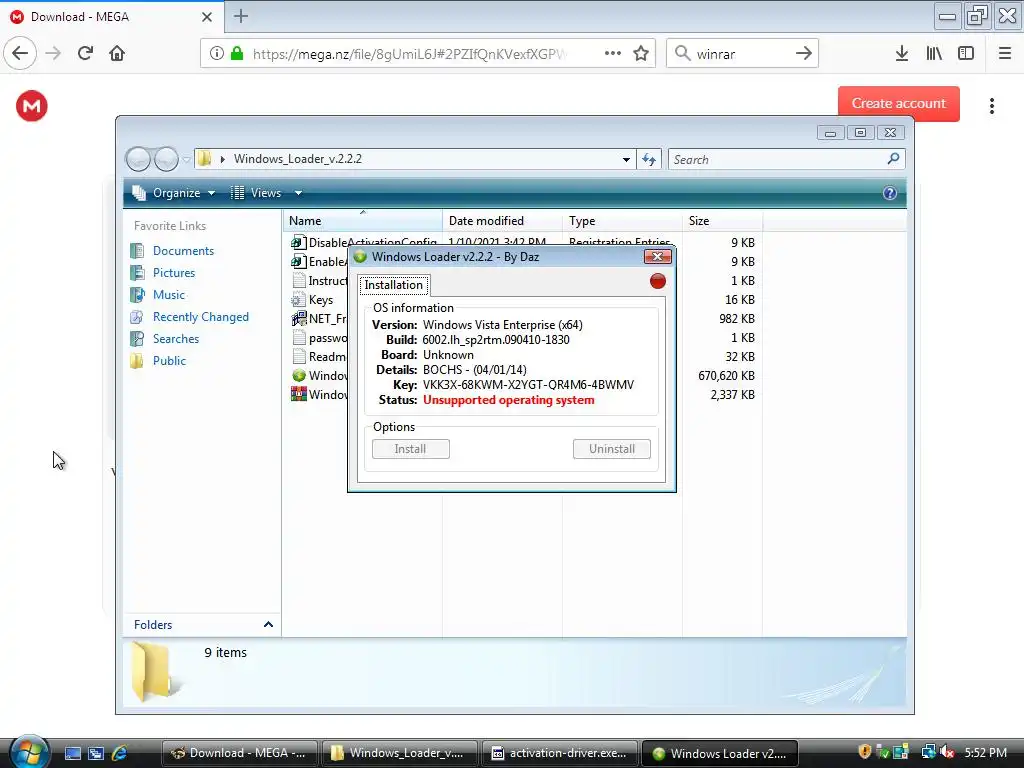Open the browser downloads arrow icon
Image resolution: width=1024 pixels, height=768 pixels.
tap(901, 53)
